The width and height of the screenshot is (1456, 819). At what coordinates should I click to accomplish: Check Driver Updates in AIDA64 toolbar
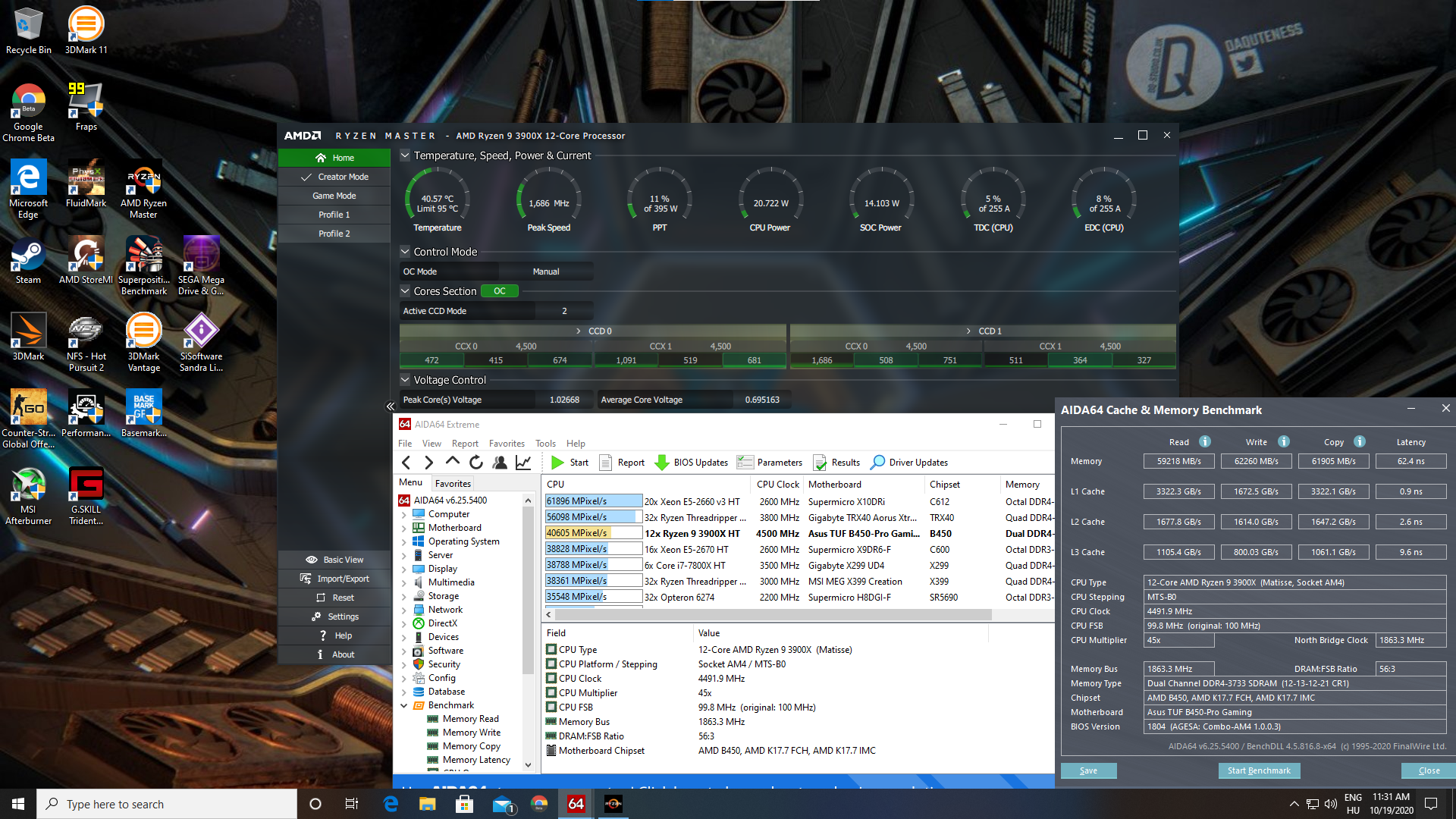909,463
